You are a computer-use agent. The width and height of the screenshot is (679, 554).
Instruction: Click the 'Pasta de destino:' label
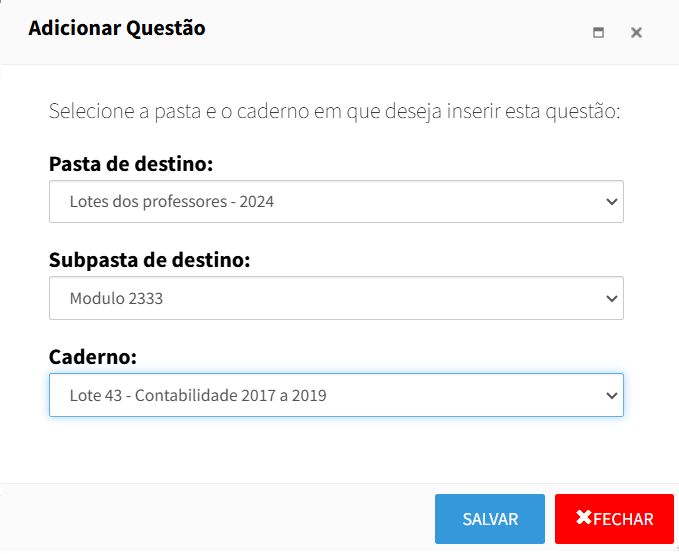pos(131,164)
